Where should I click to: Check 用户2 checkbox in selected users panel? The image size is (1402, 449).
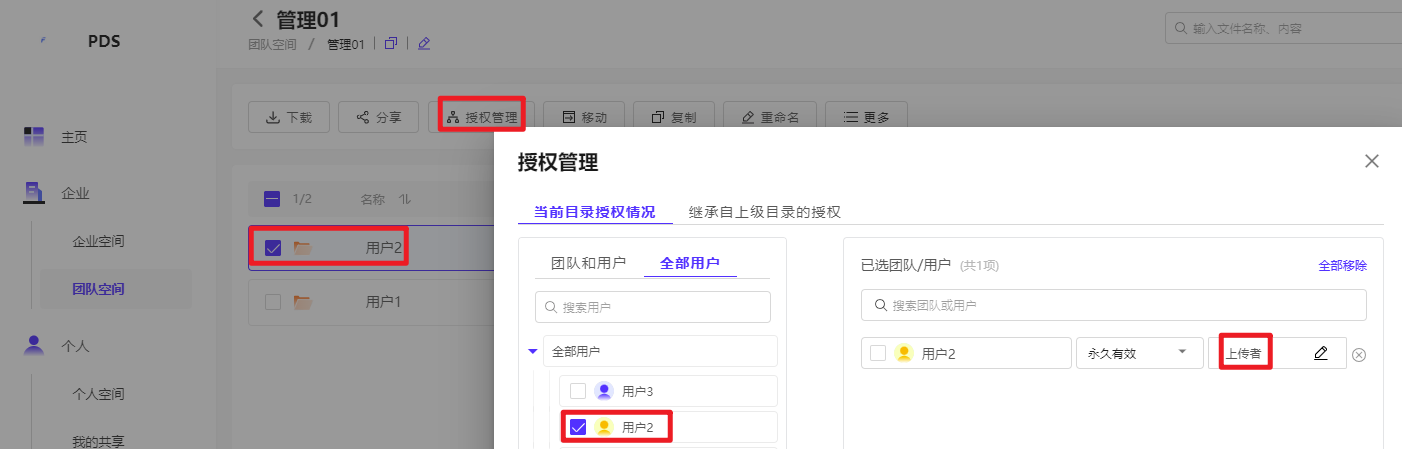878,353
